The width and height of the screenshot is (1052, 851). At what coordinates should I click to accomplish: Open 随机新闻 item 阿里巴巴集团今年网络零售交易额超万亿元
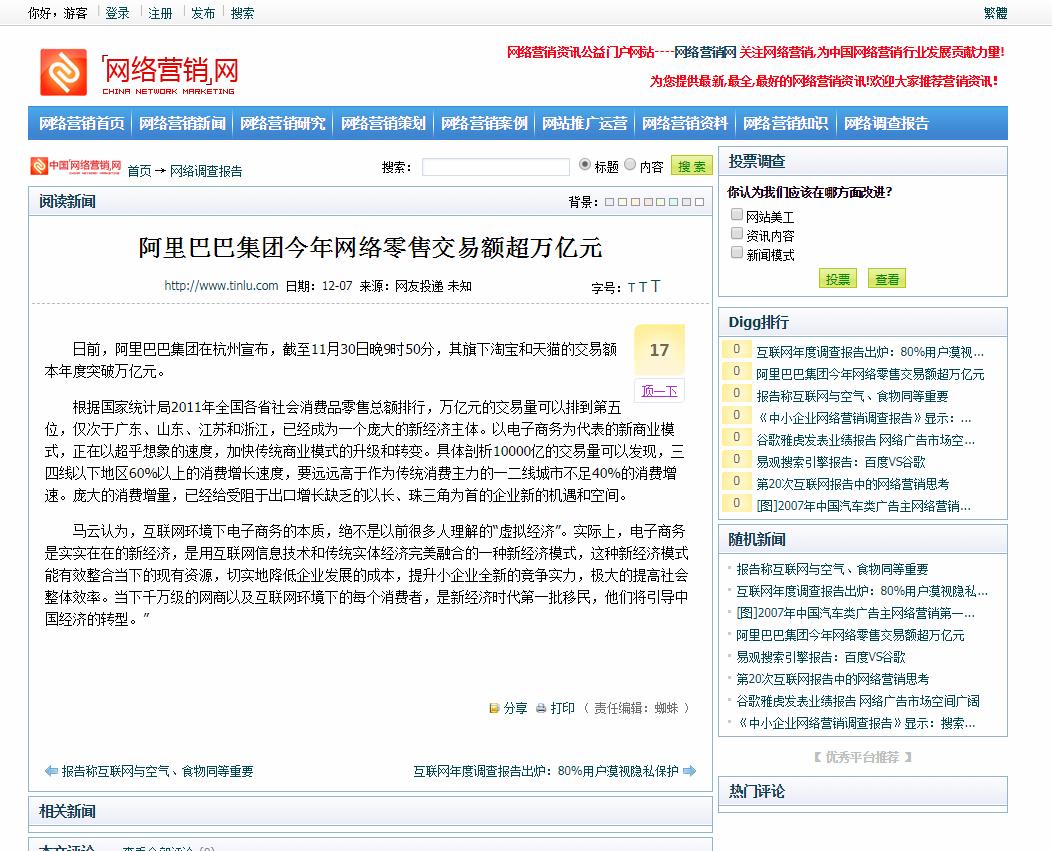(850, 635)
